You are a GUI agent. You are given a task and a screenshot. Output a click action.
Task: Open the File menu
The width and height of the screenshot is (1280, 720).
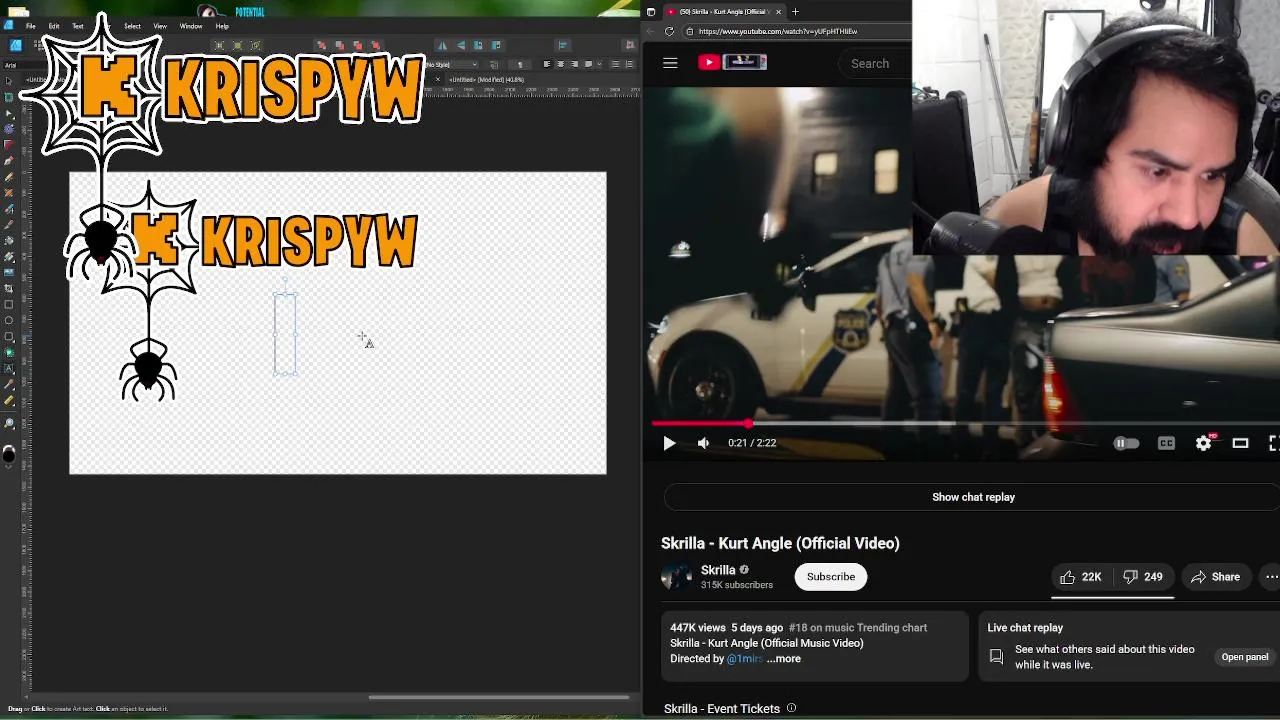point(31,26)
